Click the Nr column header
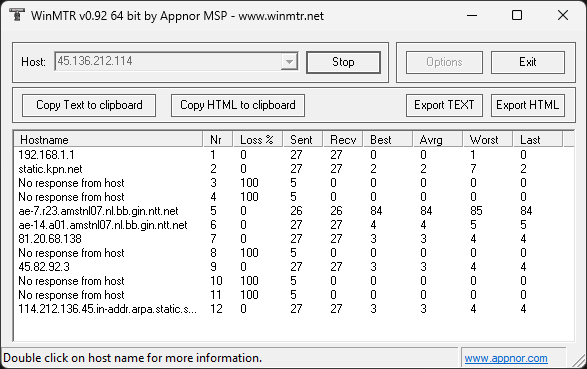 pos(218,140)
